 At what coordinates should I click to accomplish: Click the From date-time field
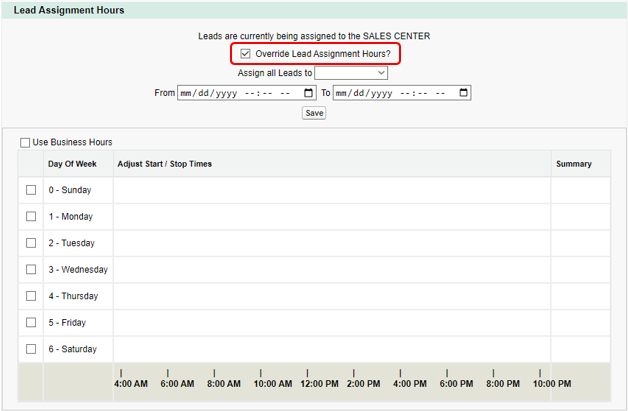(247, 93)
